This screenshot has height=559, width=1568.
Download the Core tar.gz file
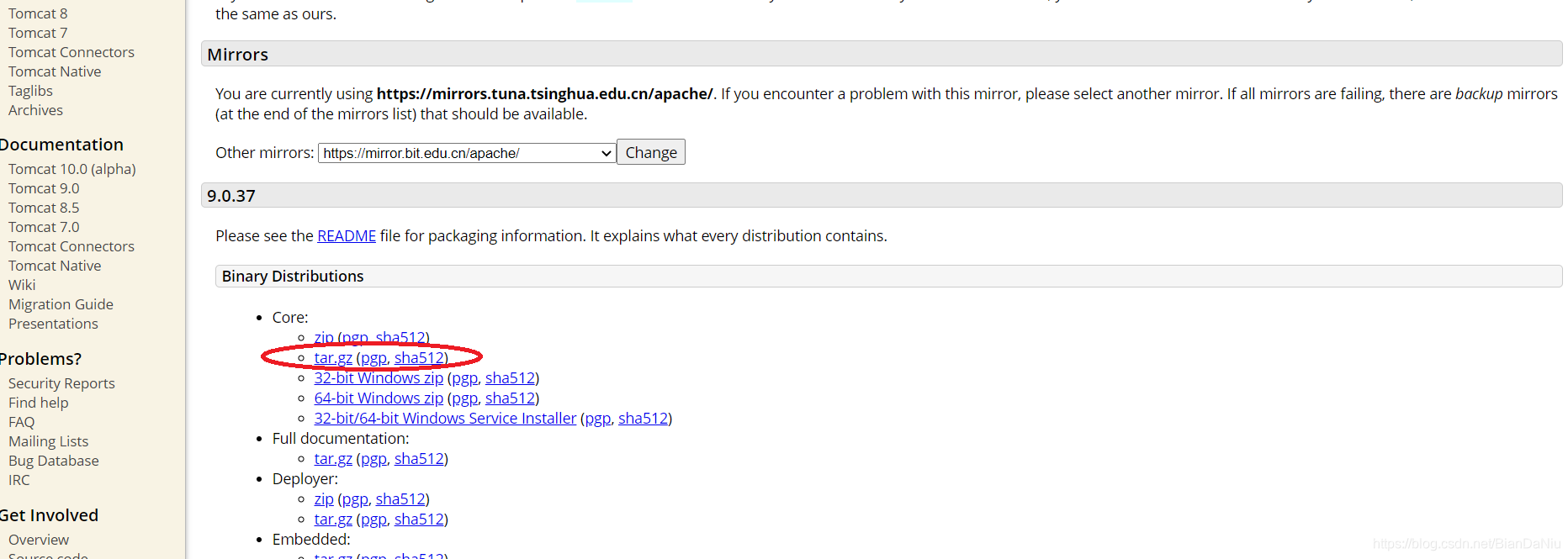333,358
